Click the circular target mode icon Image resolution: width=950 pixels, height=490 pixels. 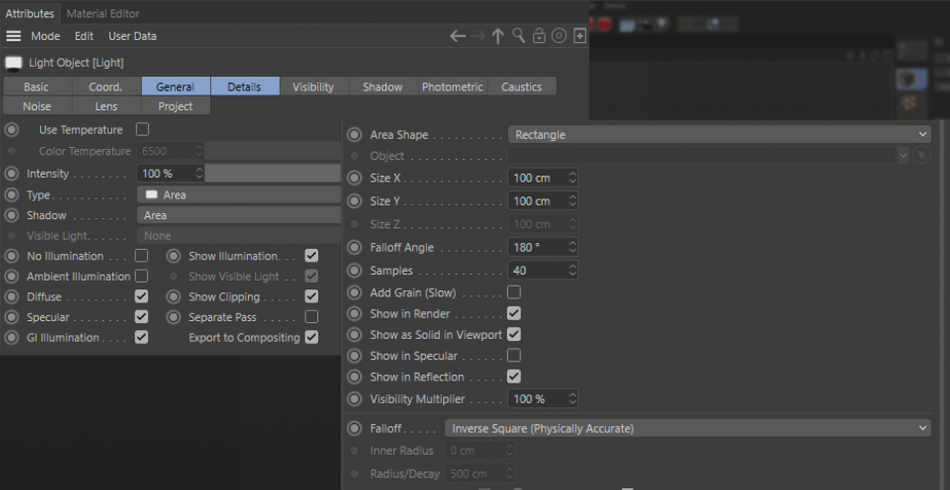[559, 36]
